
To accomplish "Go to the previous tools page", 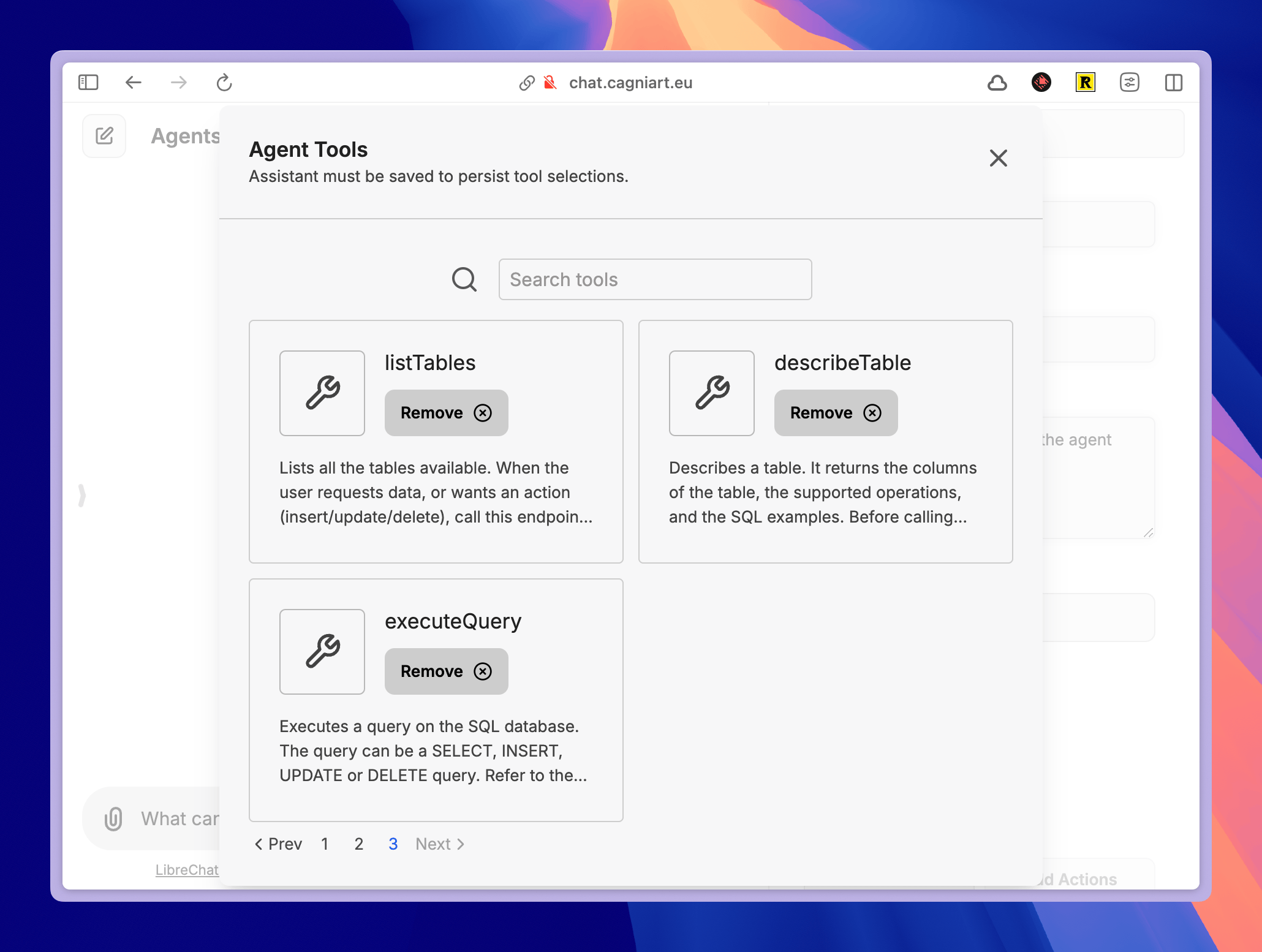I will click(x=278, y=844).
